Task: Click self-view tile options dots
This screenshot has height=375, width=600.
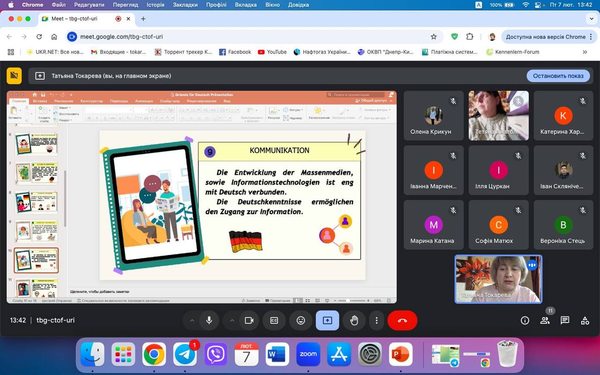Action: (x=532, y=265)
